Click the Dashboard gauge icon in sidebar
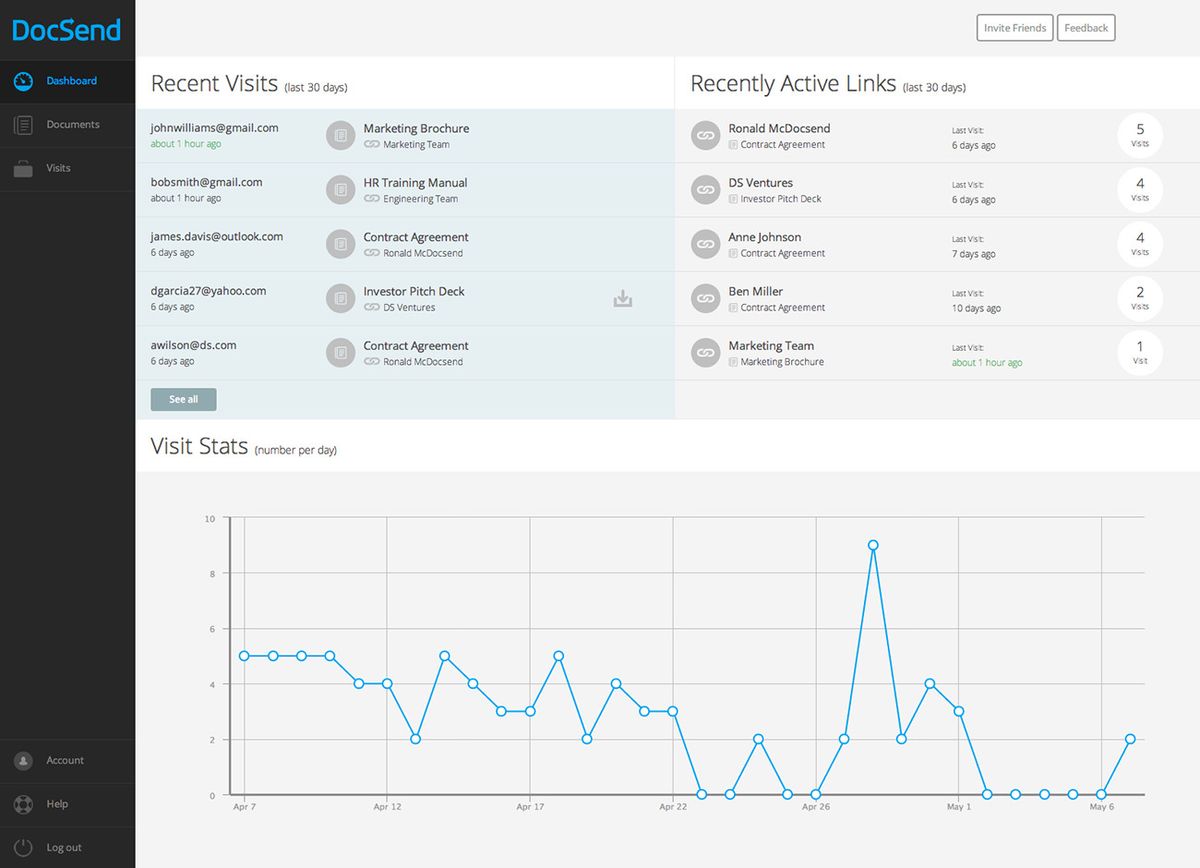The height and width of the screenshot is (868, 1200). pos(24,81)
